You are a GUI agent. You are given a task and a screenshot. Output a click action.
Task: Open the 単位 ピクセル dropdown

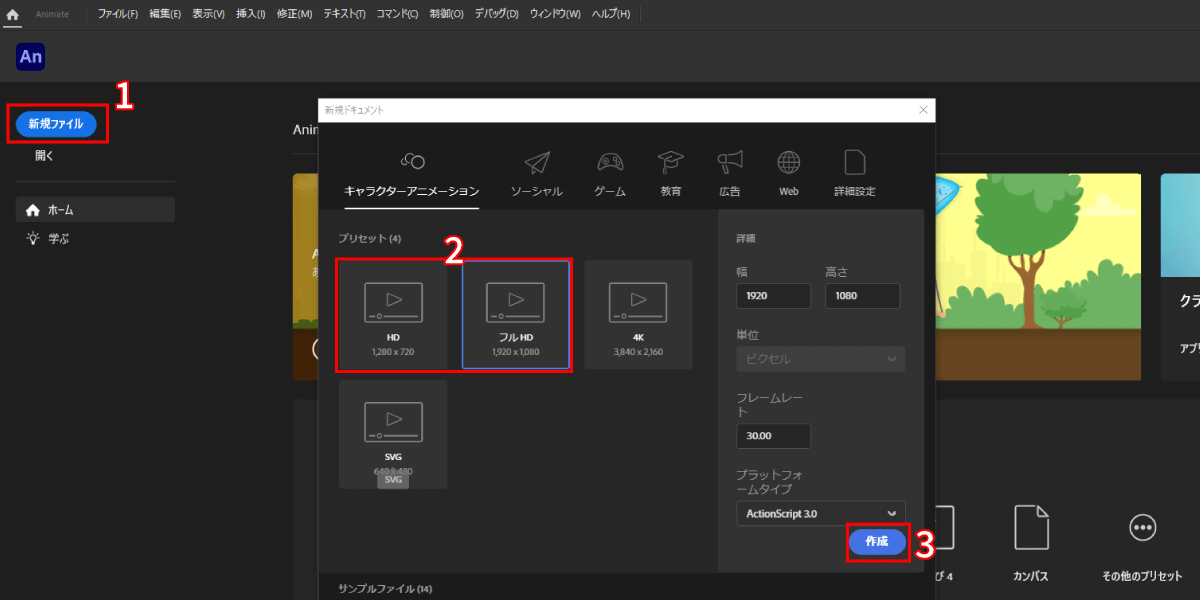click(x=821, y=359)
